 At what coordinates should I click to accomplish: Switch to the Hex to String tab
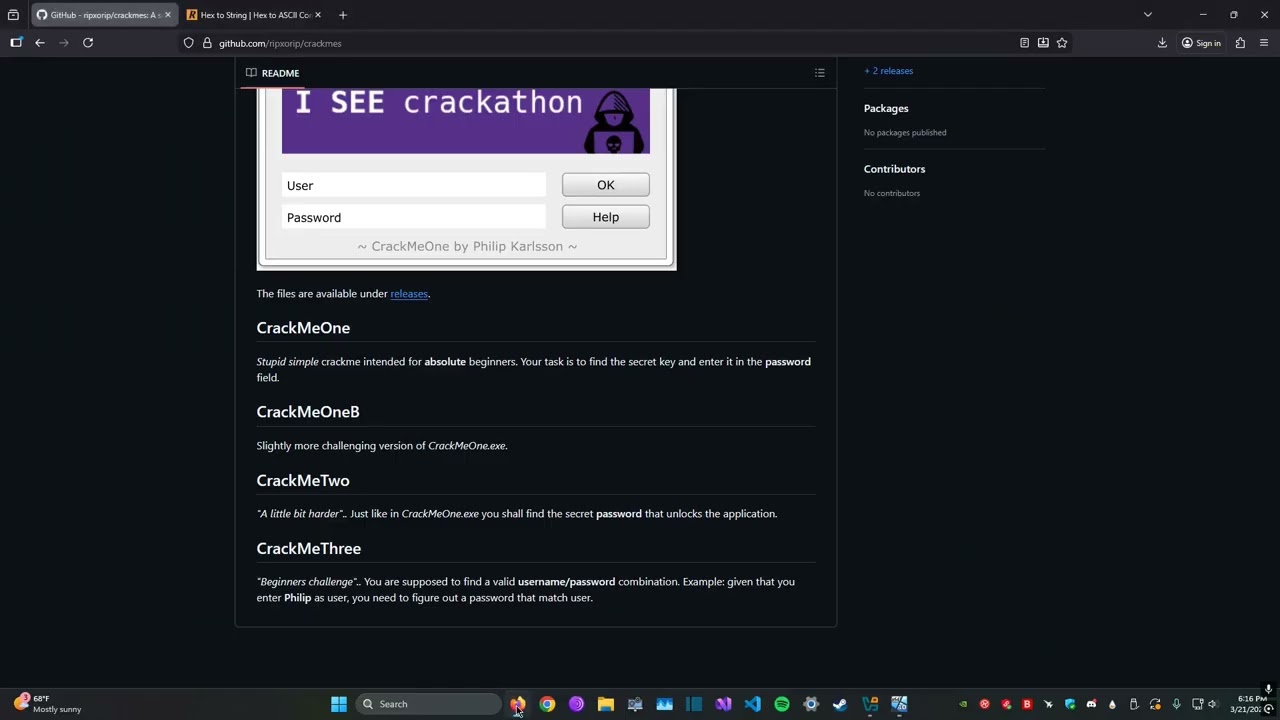[253, 15]
